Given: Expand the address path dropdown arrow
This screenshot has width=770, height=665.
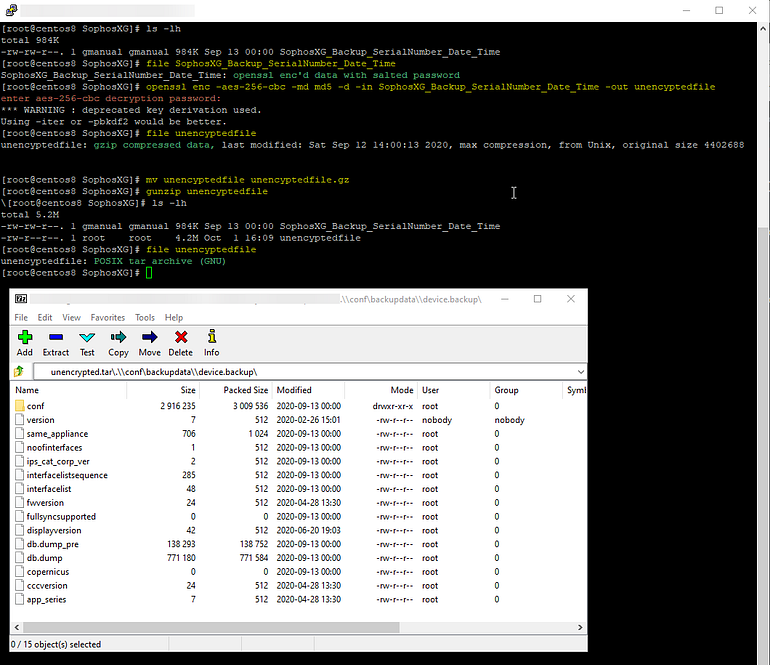Looking at the screenshot, I should (x=580, y=372).
